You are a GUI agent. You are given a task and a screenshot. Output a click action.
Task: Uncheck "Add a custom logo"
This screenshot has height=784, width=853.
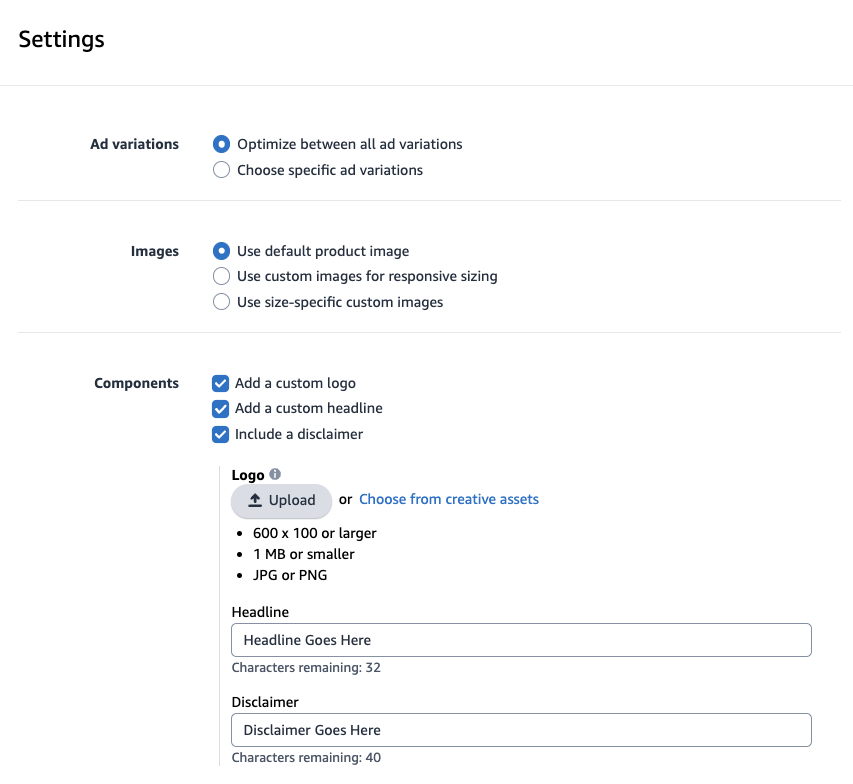click(221, 383)
